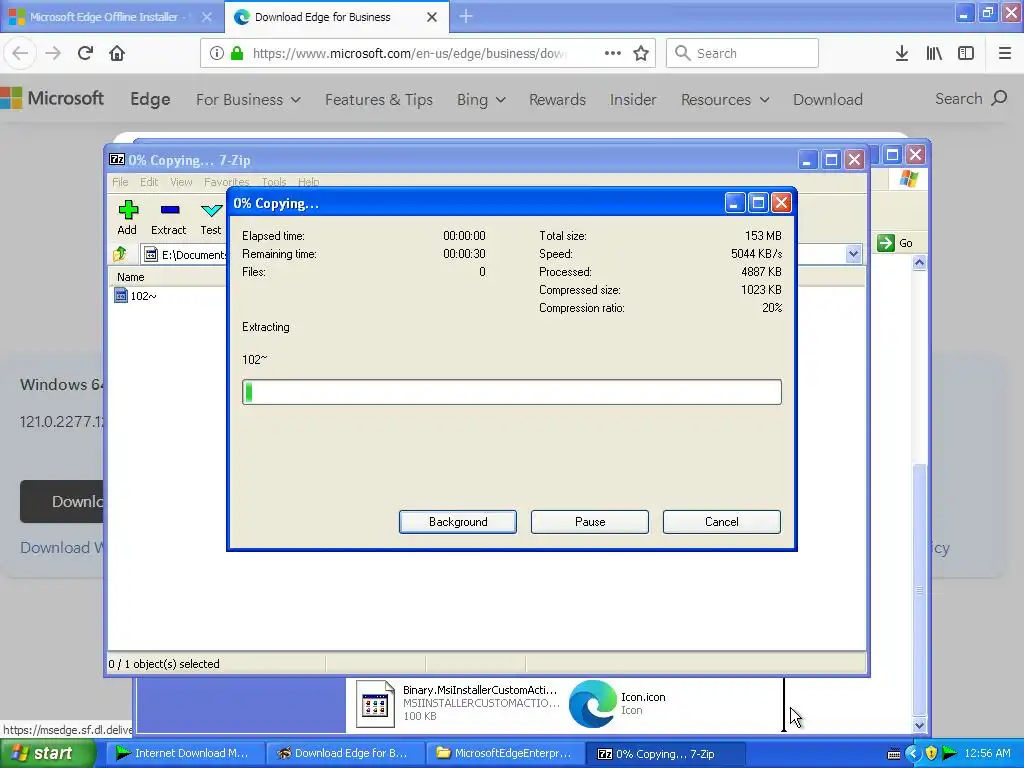
Task: Click the extraction progress bar
Action: click(x=511, y=392)
